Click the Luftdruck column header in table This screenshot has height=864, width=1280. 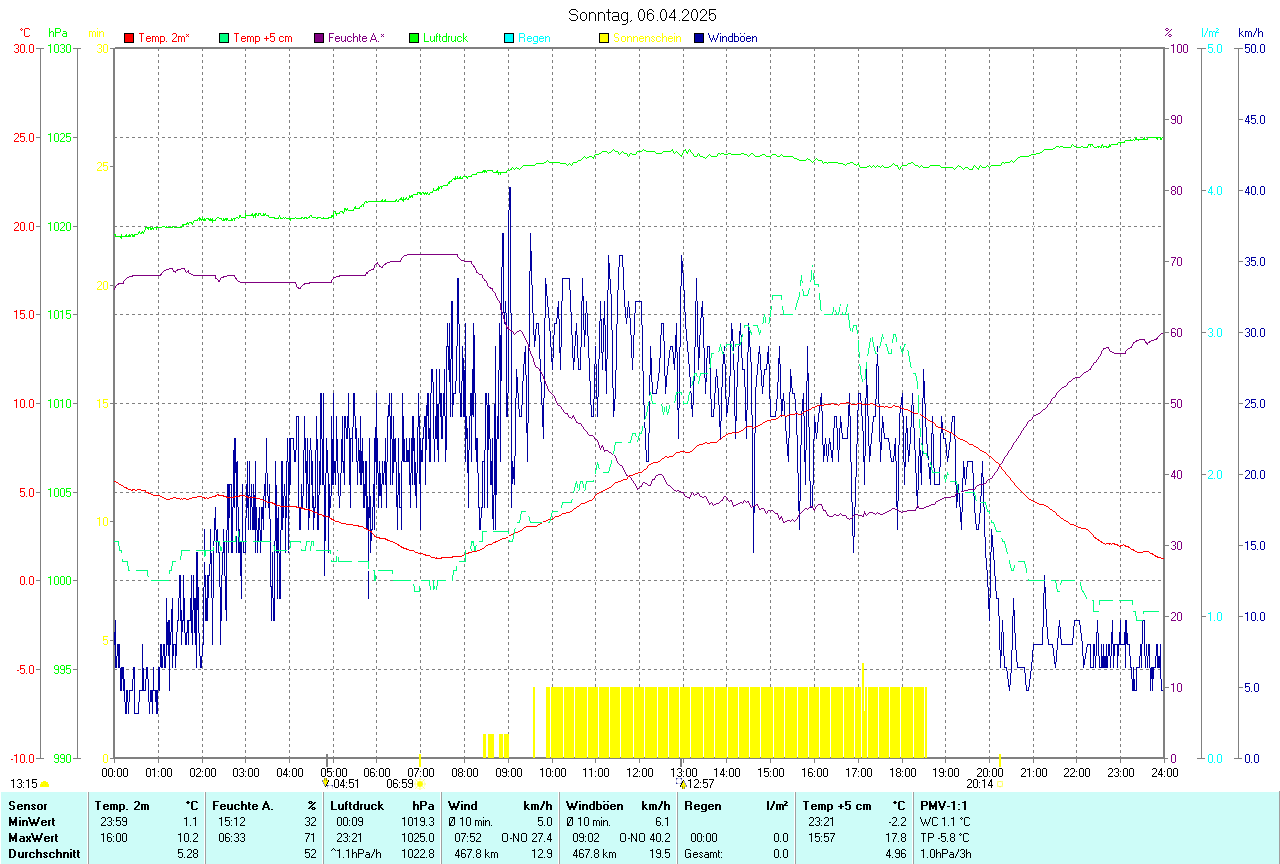point(357,805)
